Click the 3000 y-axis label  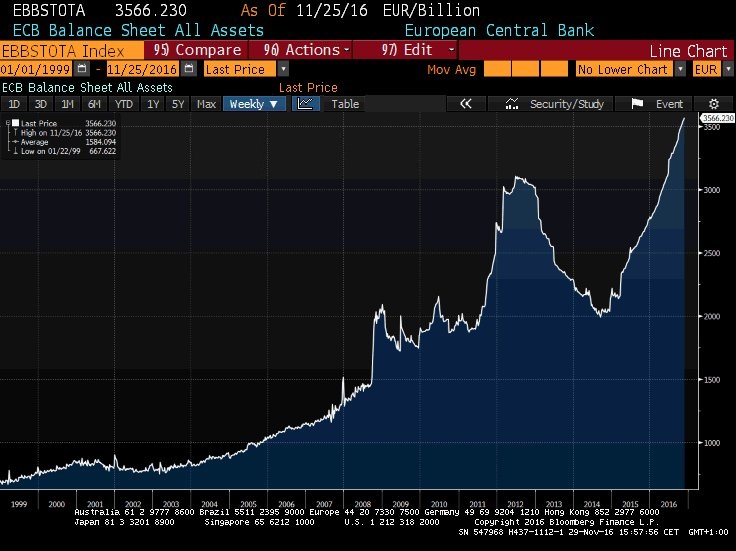(x=712, y=190)
